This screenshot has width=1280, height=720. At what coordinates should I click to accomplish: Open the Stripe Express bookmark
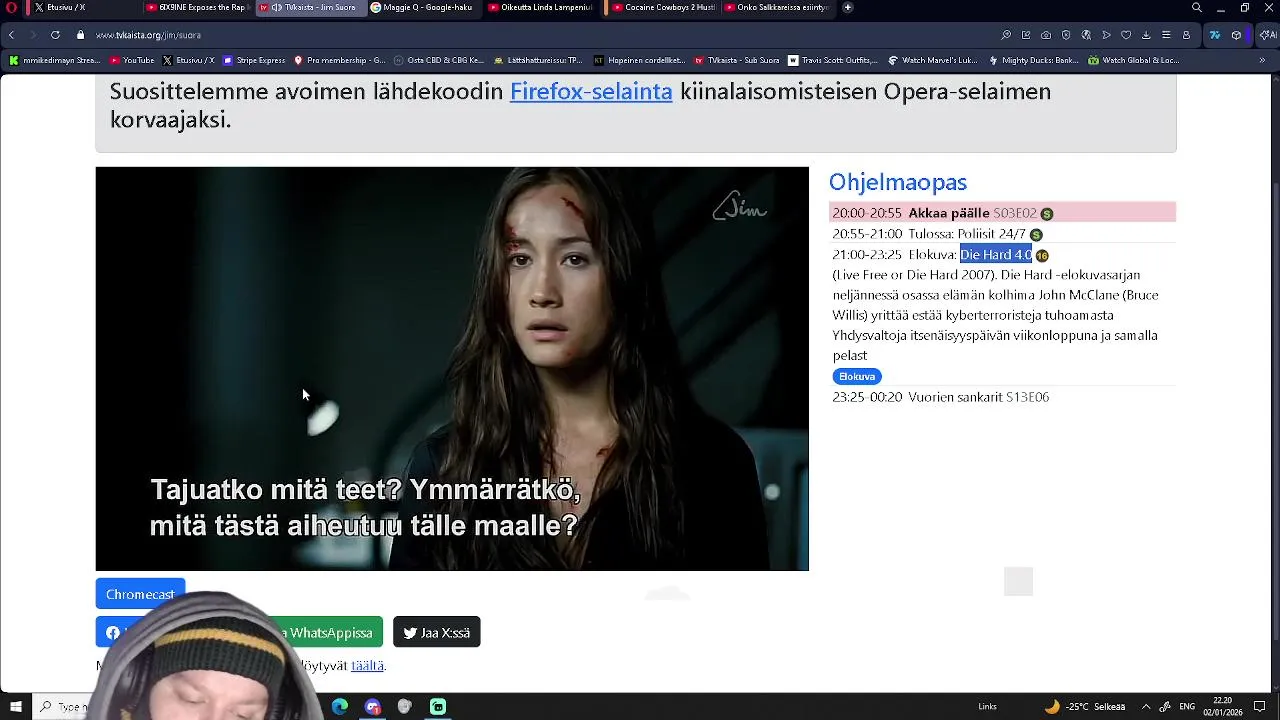tap(254, 60)
